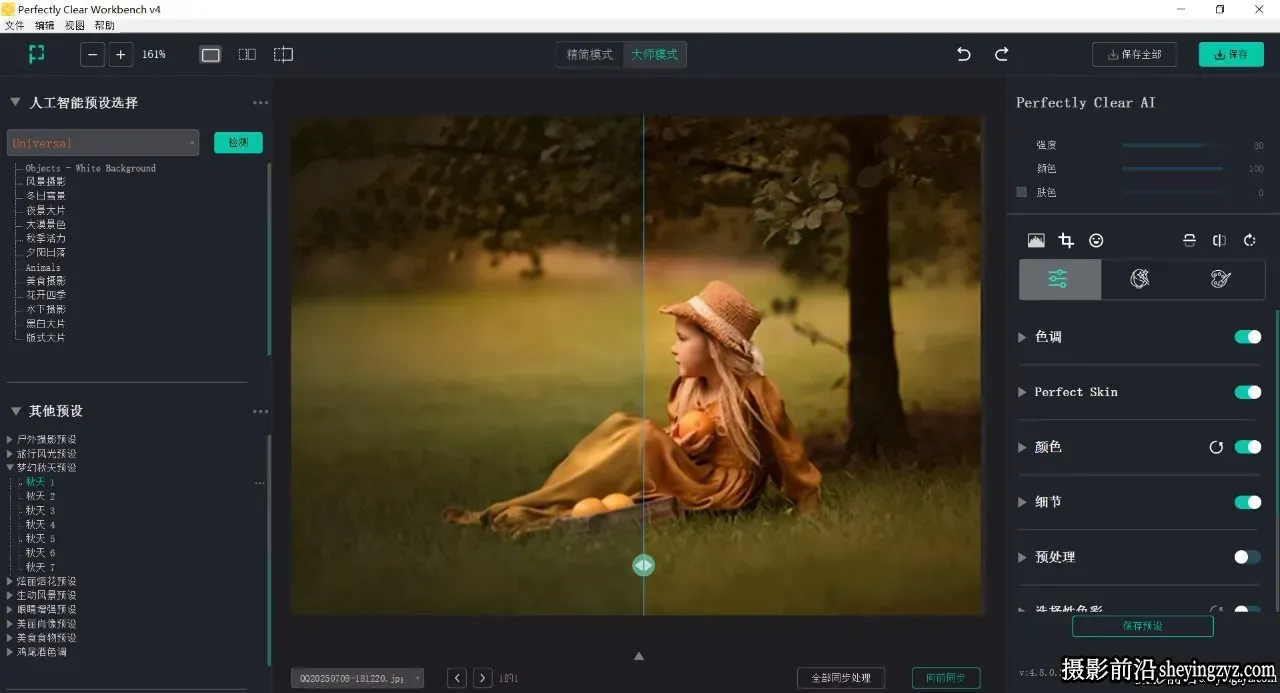Viewport: 1280px width, 693px height.
Task: Toggle the 色调 switch off
Action: pyautogui.click(x=1248, y=337)
